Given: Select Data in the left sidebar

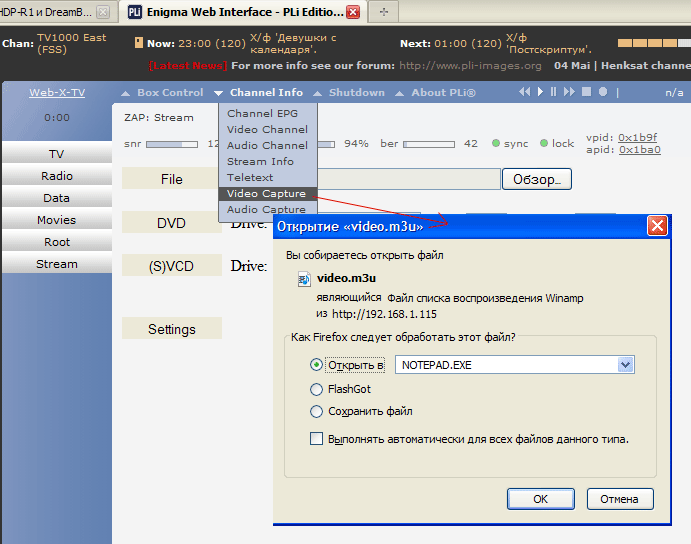Looking at the screenshot, I should [57, 198].
